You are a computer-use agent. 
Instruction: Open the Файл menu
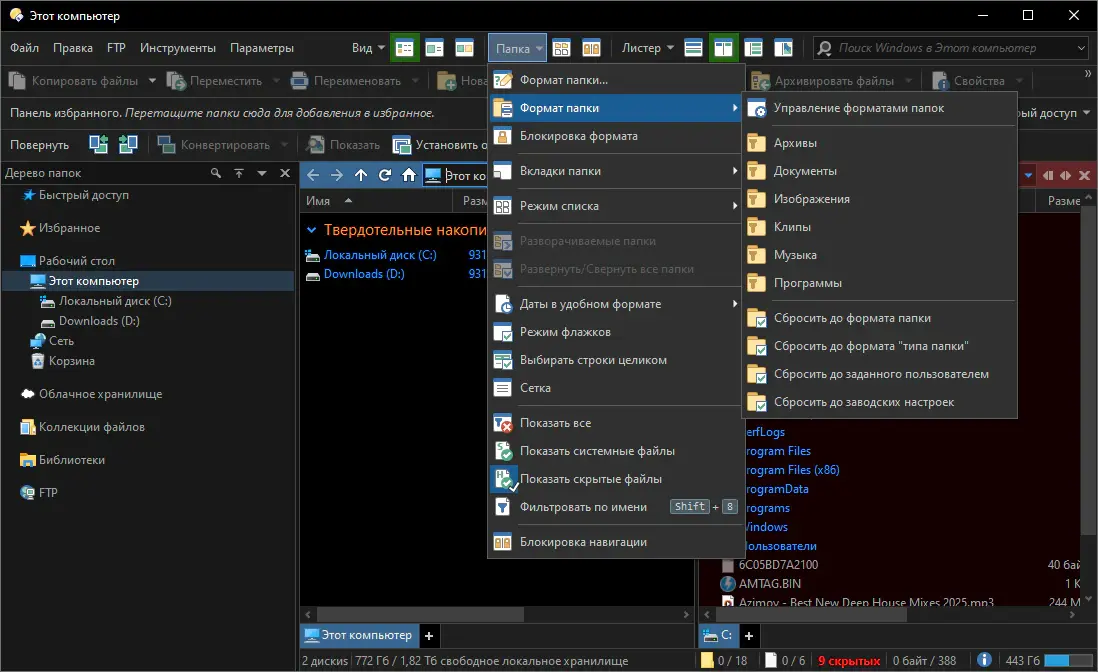coord(25,48)
